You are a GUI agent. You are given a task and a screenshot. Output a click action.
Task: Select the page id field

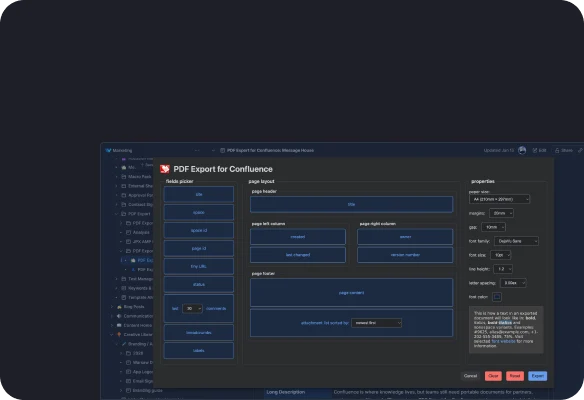tap(199, 248)
